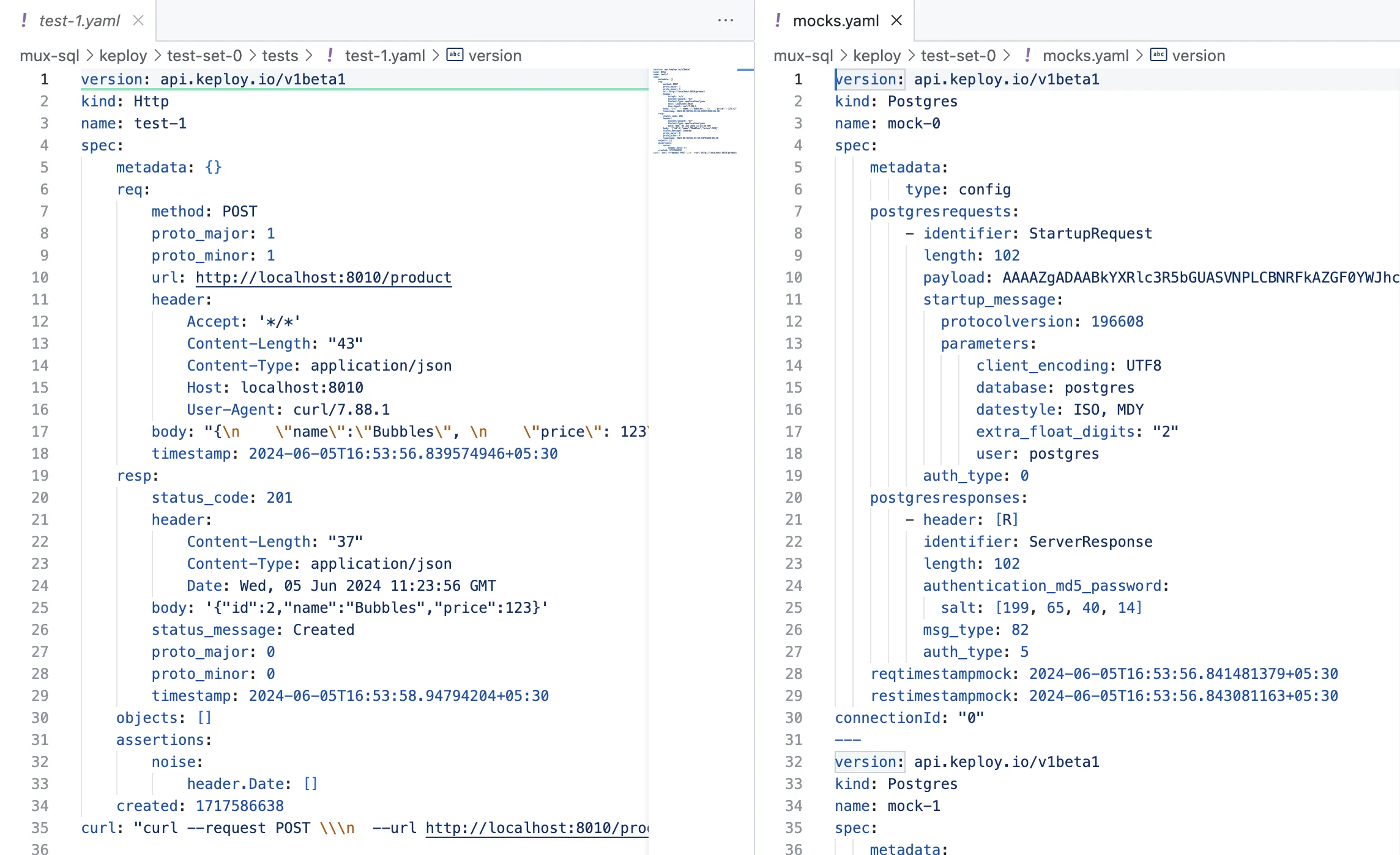The height and width of the screenshot is (855, 1400).
Task: Click the version symbol icon in left breadcrumb
Action: point(455,54)
